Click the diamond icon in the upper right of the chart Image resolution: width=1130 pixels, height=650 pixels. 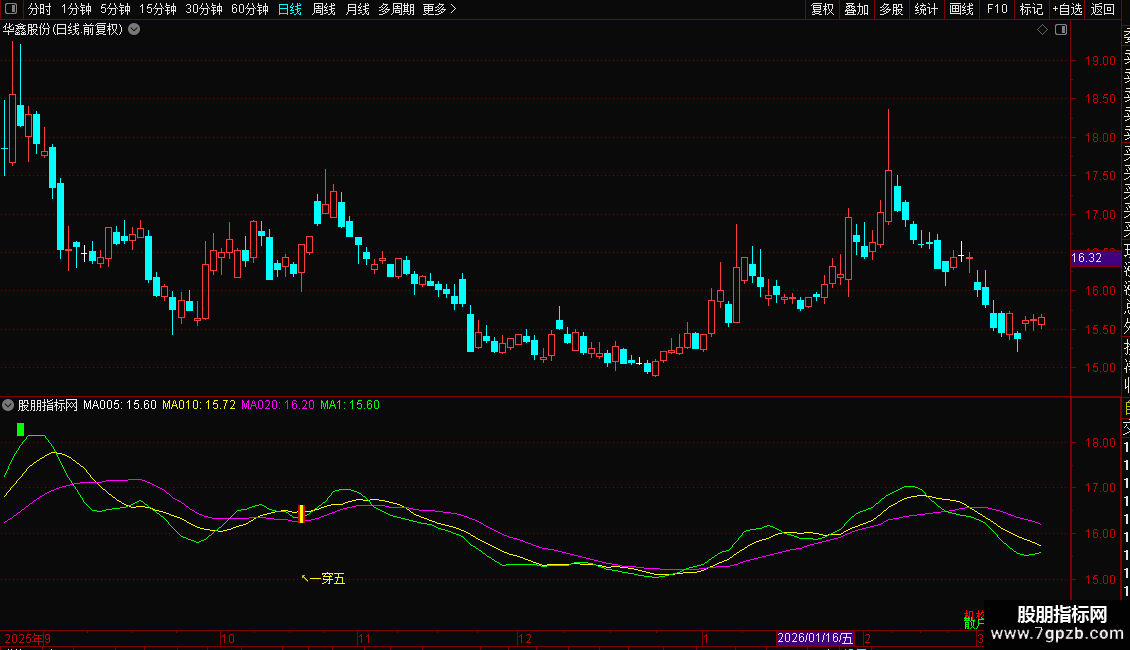tap(1042, 30)
